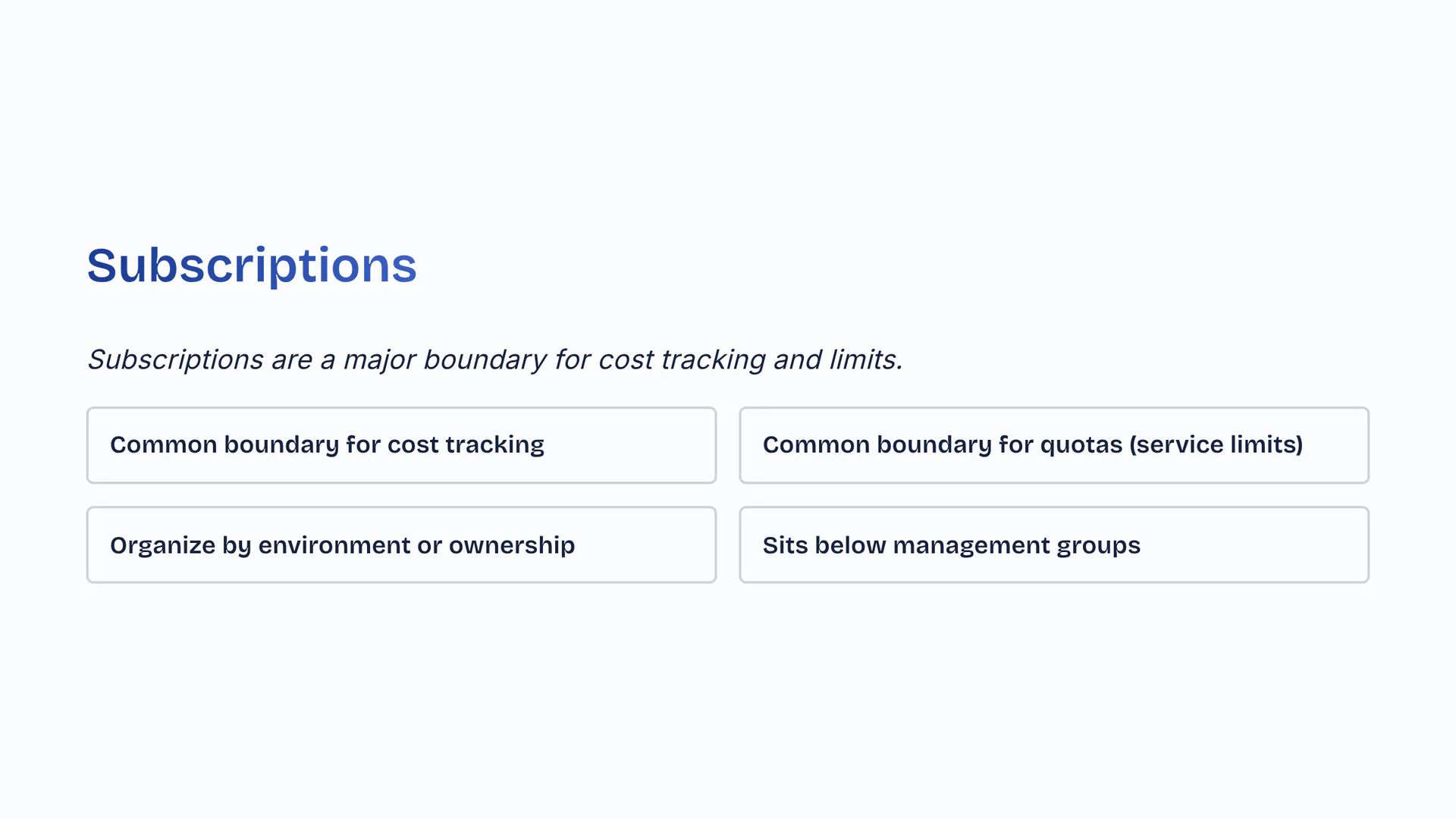Image resolution: width=1456 pixels, height=819 pixels.
Task: Click '(service limits)' text in the quotas card
Action: [1216, 445]
